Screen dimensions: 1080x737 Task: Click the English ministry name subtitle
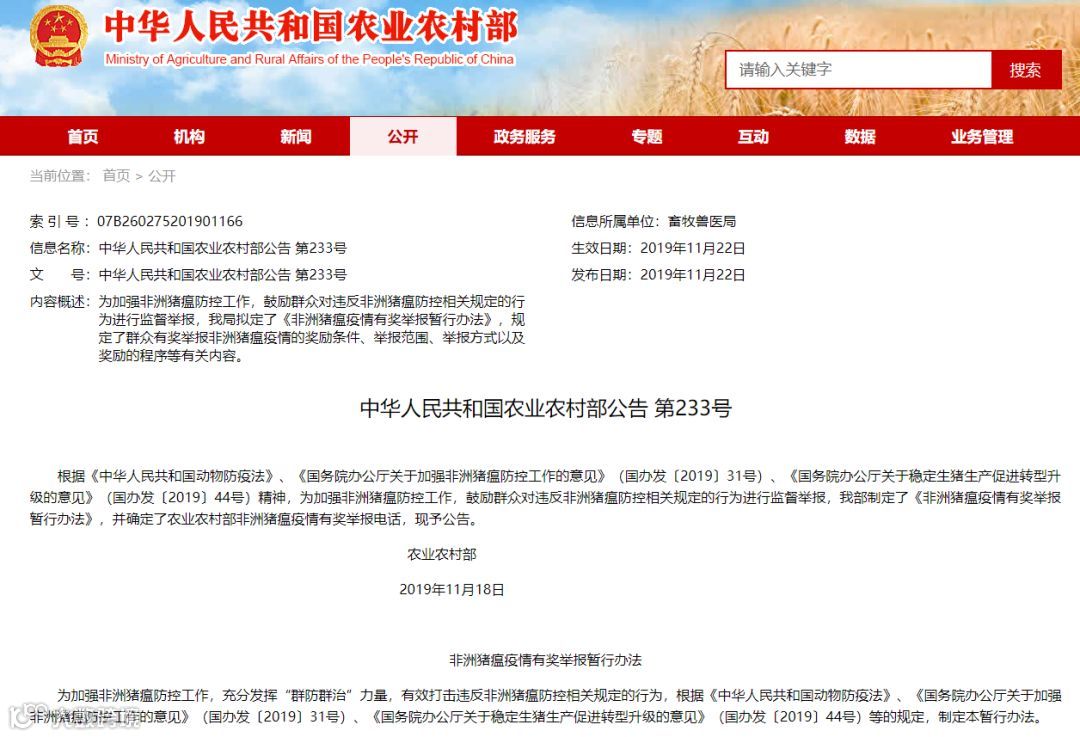309,59
